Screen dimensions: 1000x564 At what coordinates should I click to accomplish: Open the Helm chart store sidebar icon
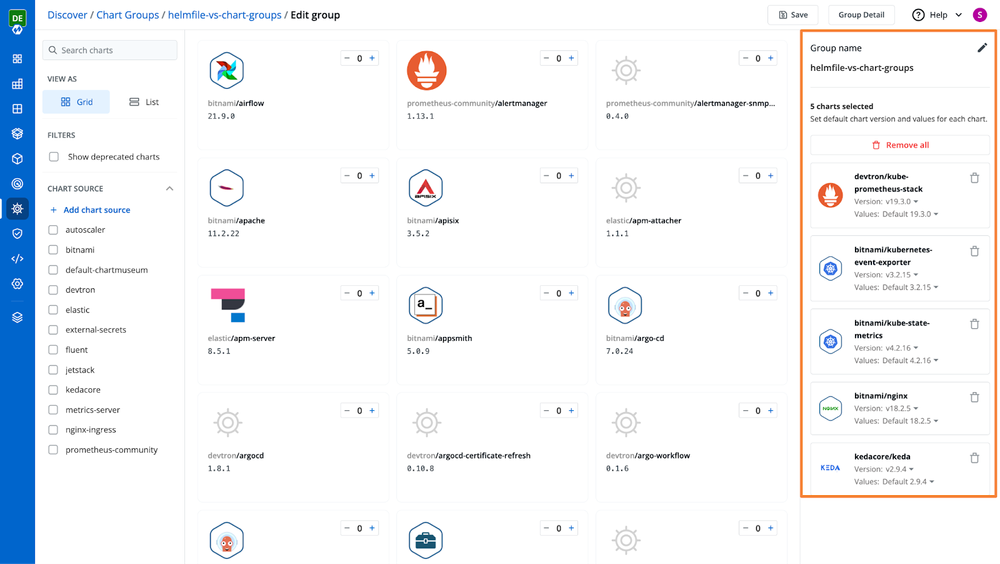[x=17, y=209]
